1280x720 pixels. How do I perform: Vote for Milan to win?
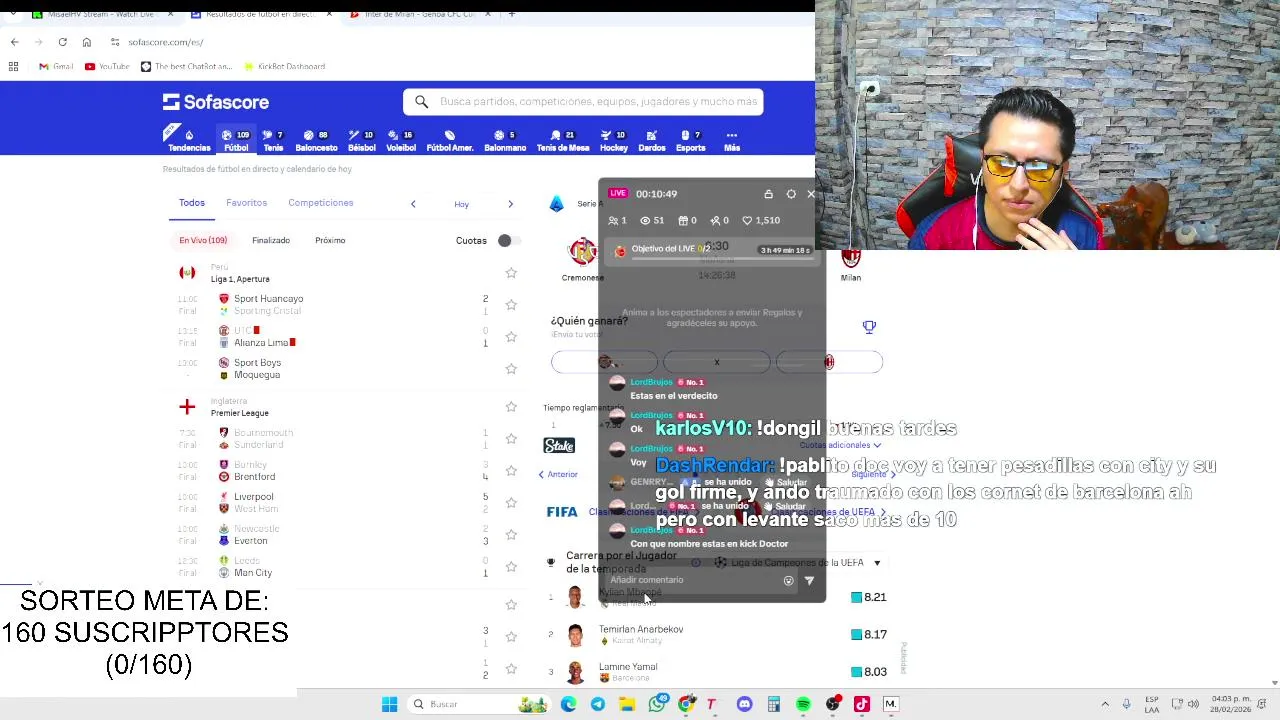click(x=829, y=362)
